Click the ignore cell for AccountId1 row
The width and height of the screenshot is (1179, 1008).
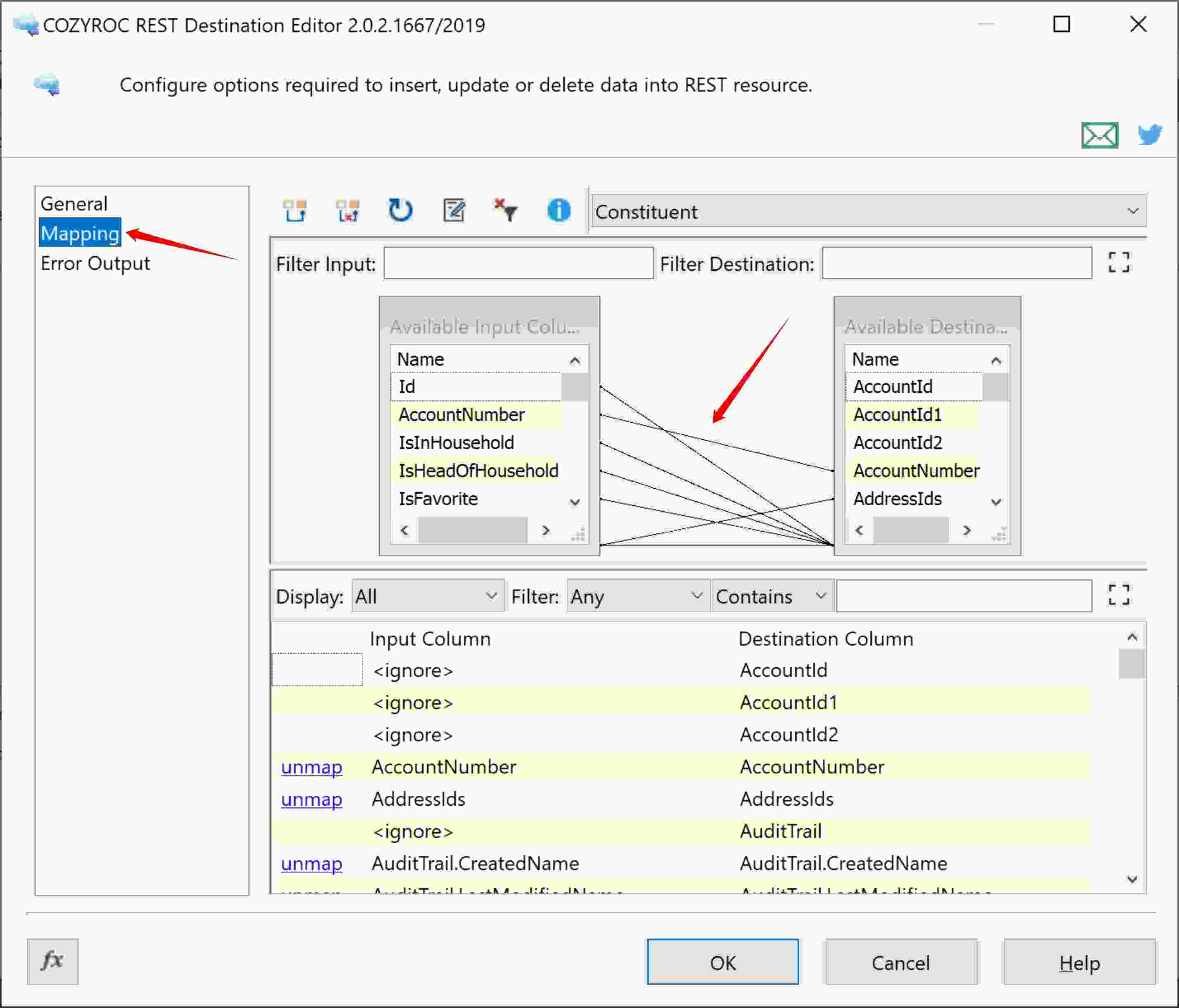413,703
